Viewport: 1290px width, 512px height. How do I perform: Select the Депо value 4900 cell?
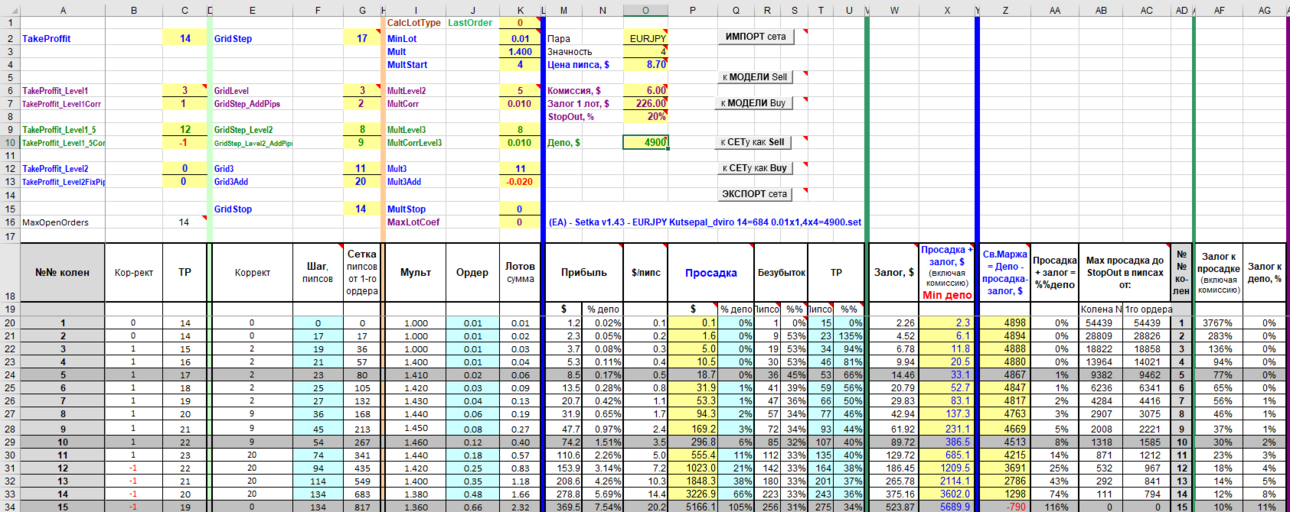coord(645,142)
